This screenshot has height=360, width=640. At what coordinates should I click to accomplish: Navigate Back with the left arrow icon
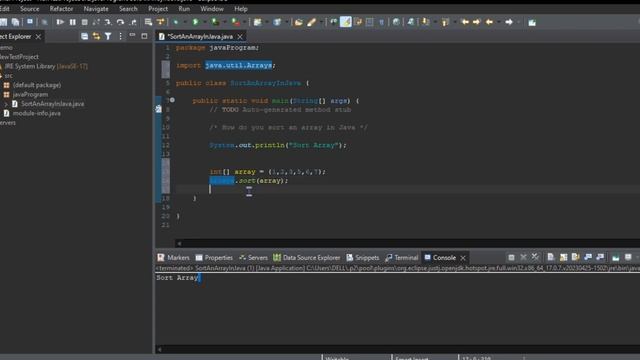coord(489,22)
